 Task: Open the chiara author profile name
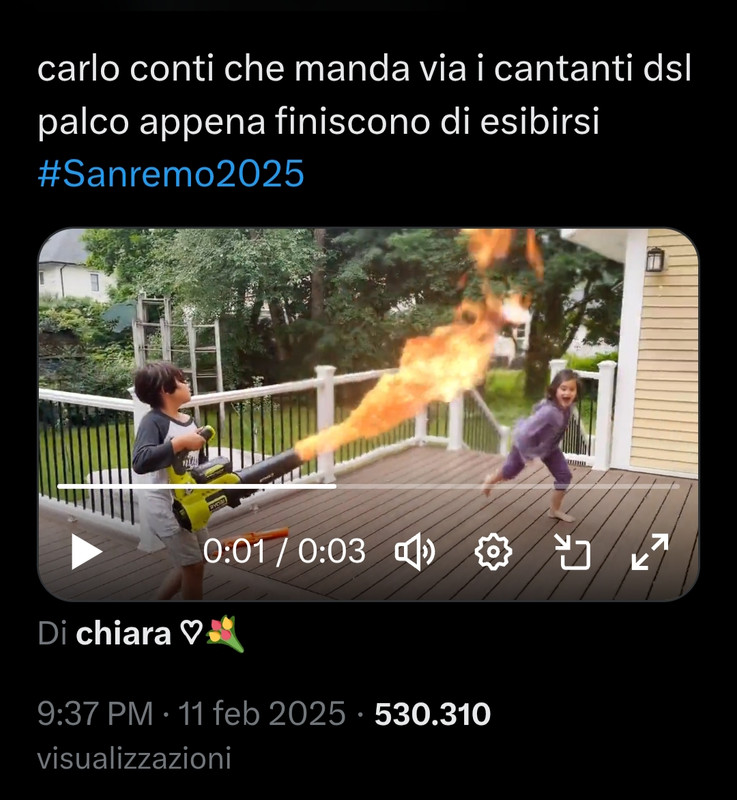pyautogui.click(x=123, y=634)
